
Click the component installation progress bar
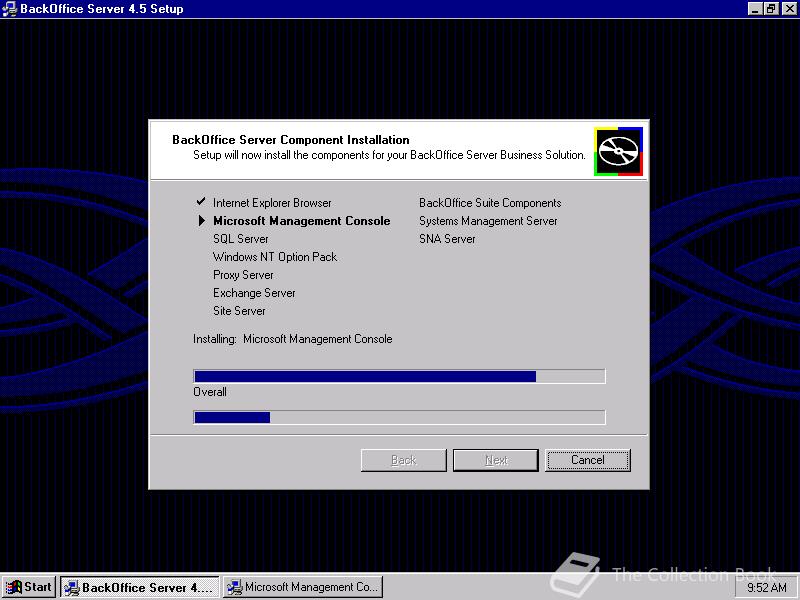[399, 376]
